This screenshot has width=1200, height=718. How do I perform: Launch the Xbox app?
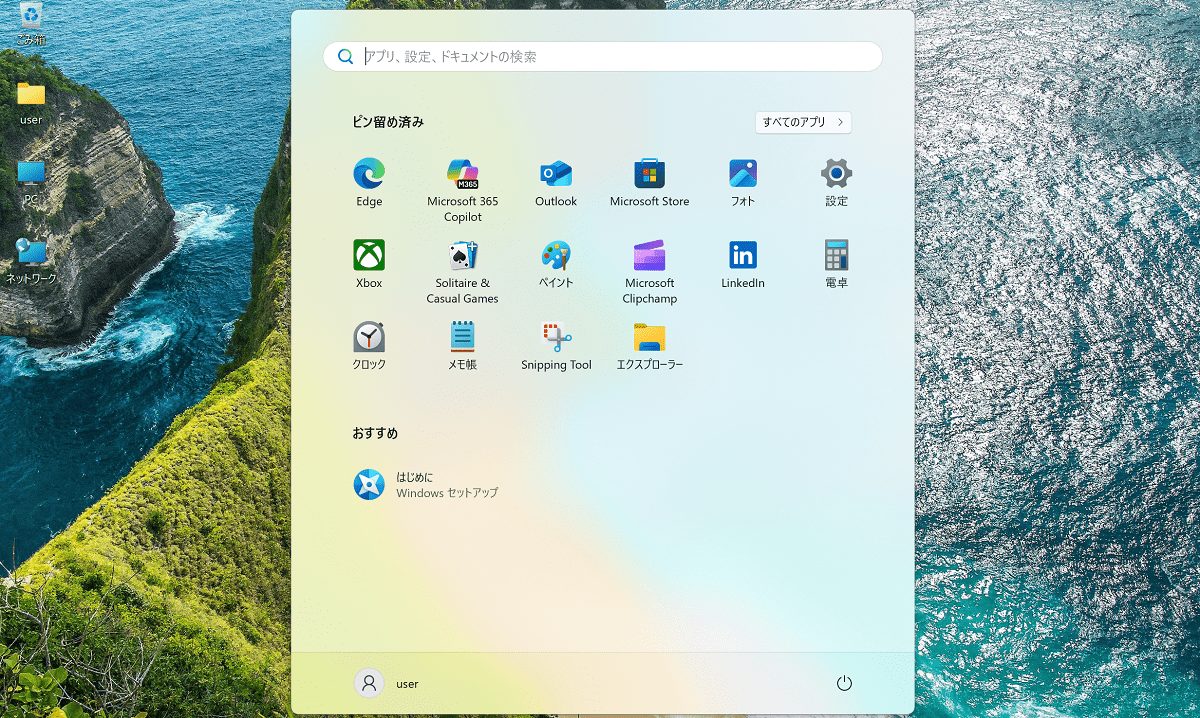pyautogui.click(x=369, y=264)
